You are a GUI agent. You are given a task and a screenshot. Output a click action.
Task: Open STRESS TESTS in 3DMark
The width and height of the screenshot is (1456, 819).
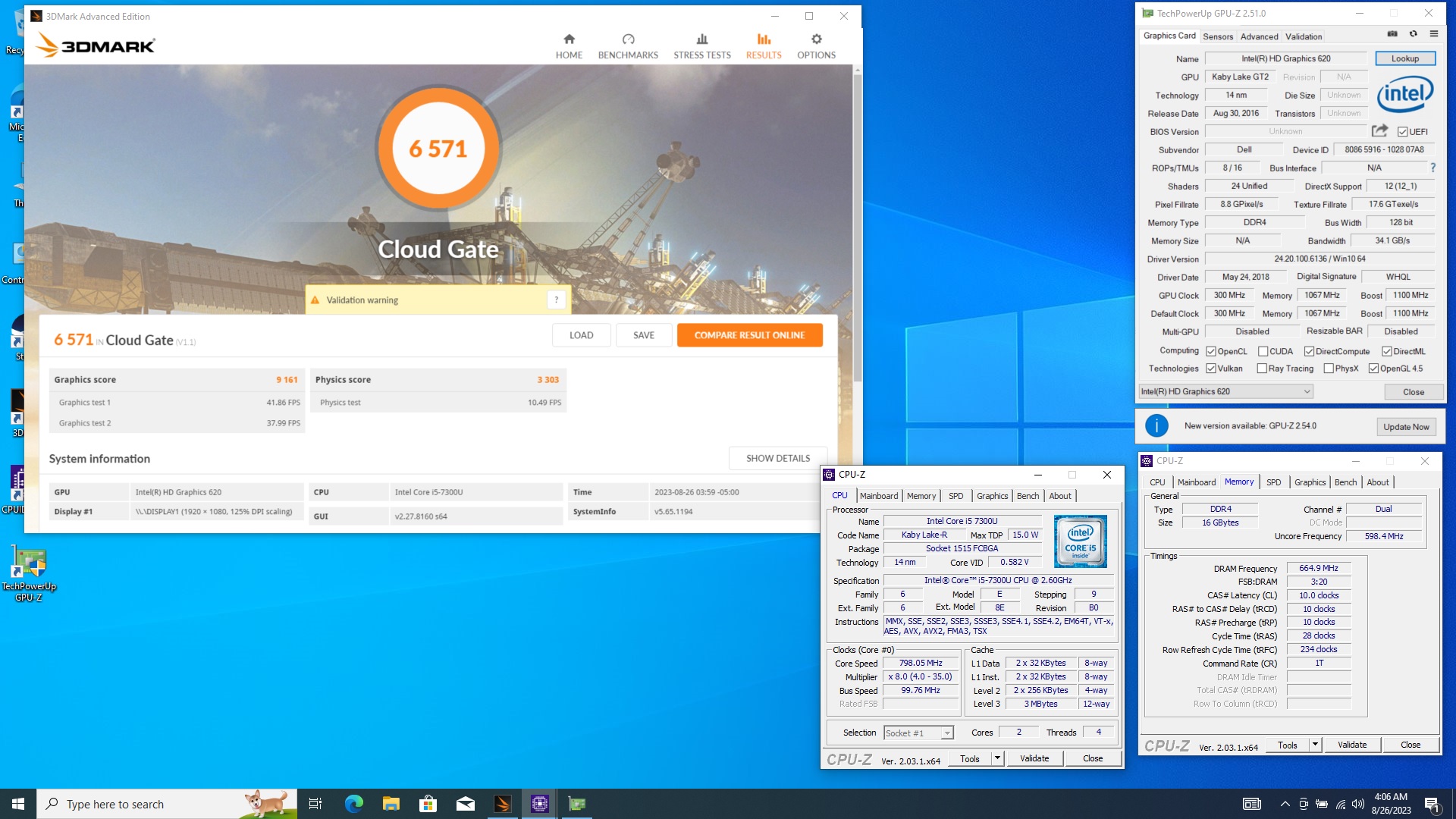click(702, 46)
